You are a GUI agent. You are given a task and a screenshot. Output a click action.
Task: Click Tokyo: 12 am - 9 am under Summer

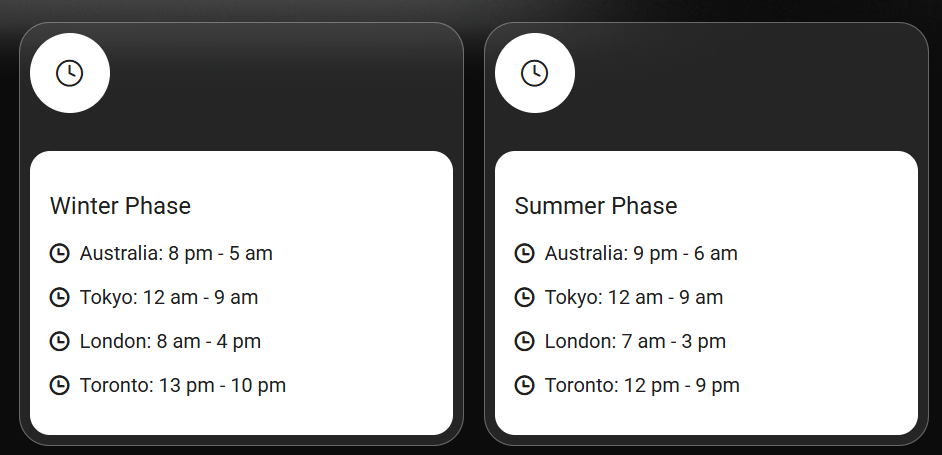point(634,297)
